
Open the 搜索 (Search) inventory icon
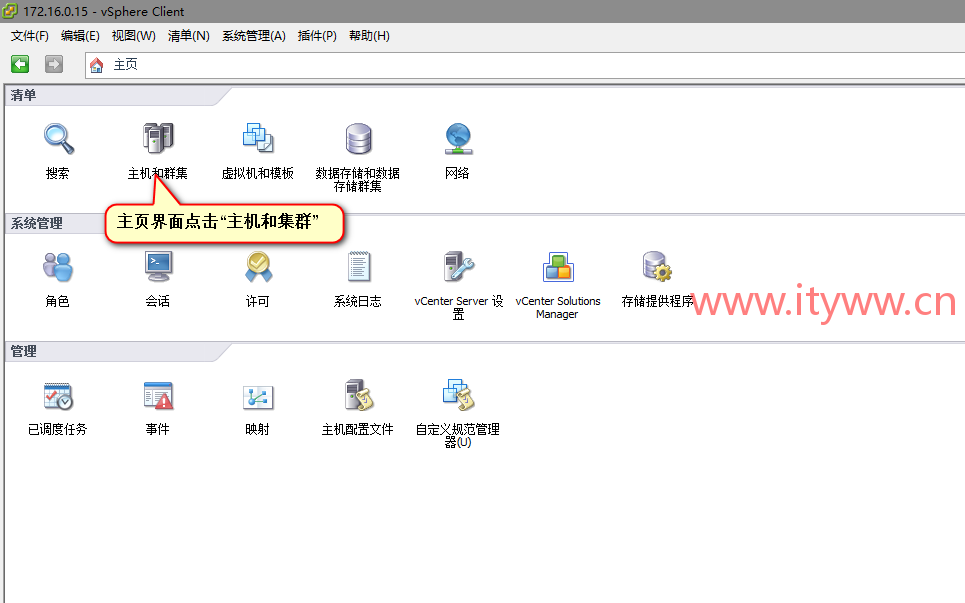tap(58, 139)
